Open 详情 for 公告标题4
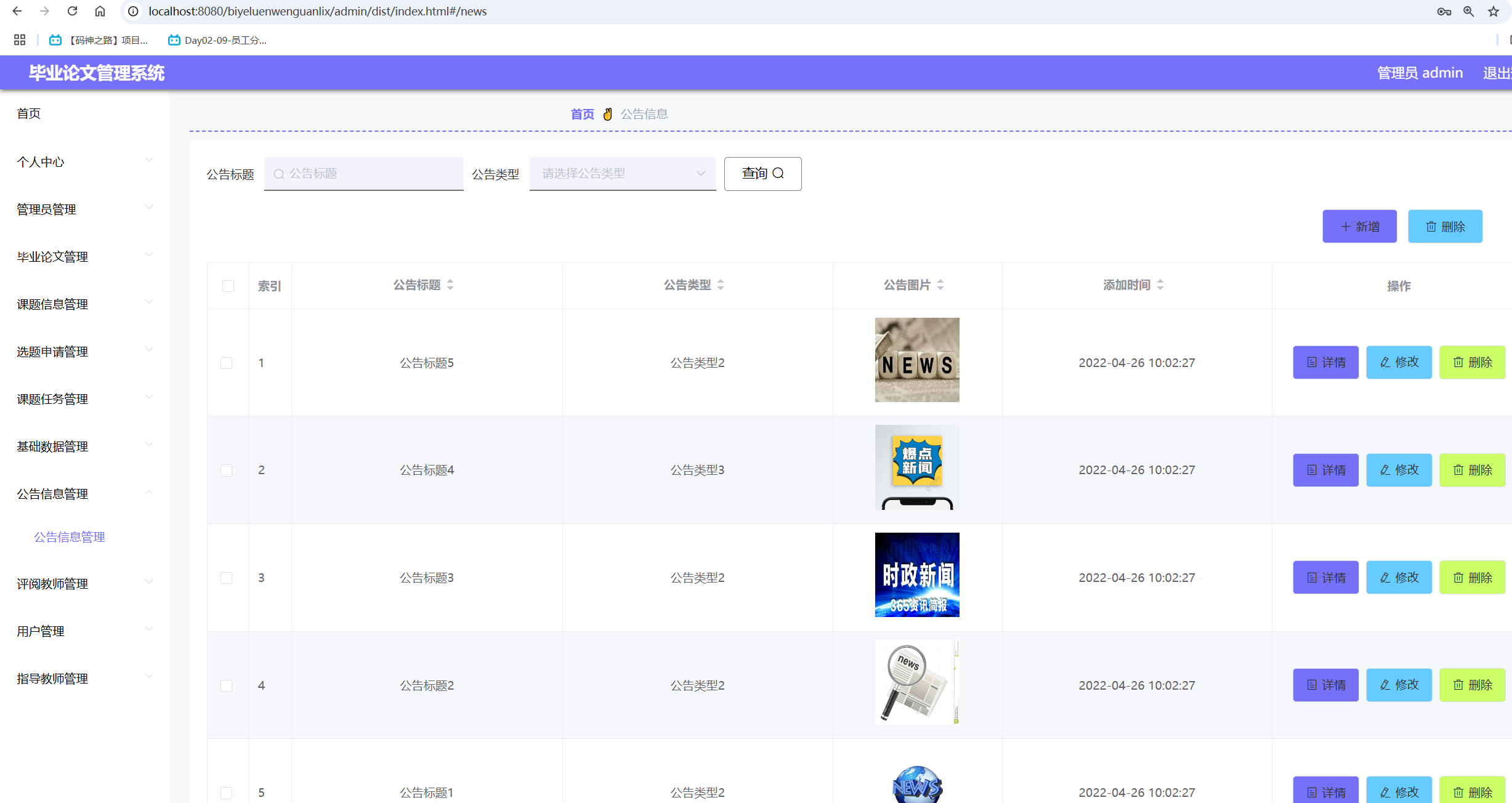1512x803 pixels. pos(1325,470)
